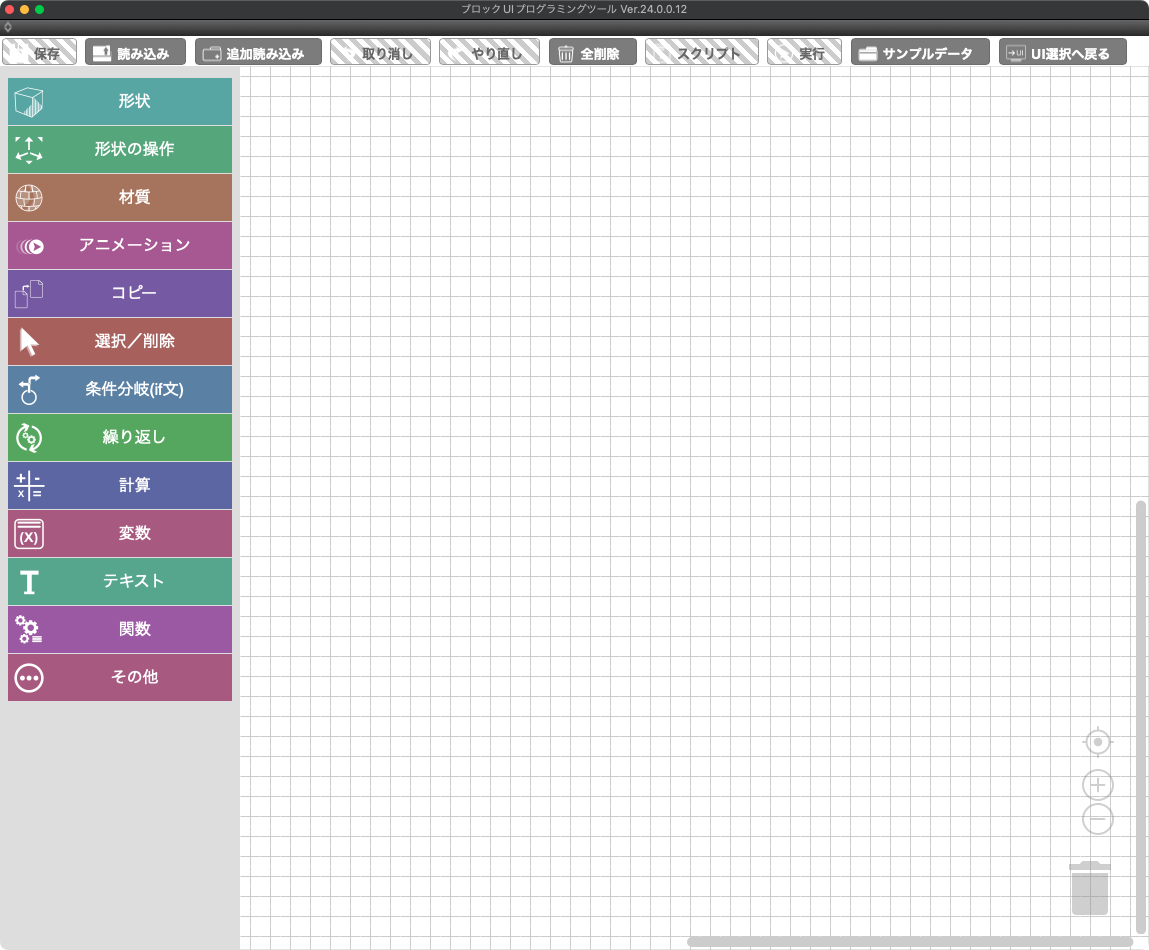
Task: Click the move-arrows icon beside 形状の操作
Action: pyautogui.click(x=29, y=150)
